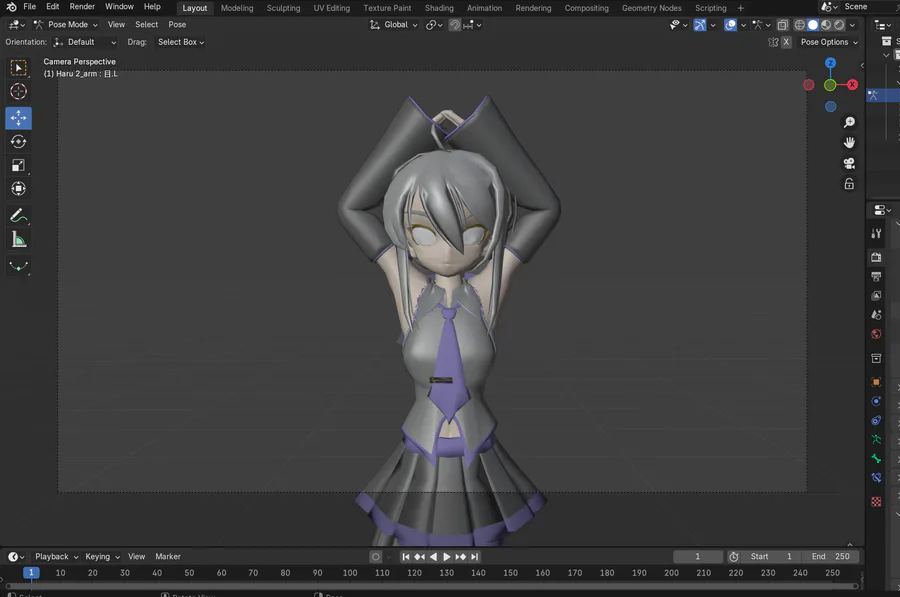The height and width of the screenshot is (597, 900).
Task: Expand the Keying dropdown in timeline
Action: (x=102, y=557)
